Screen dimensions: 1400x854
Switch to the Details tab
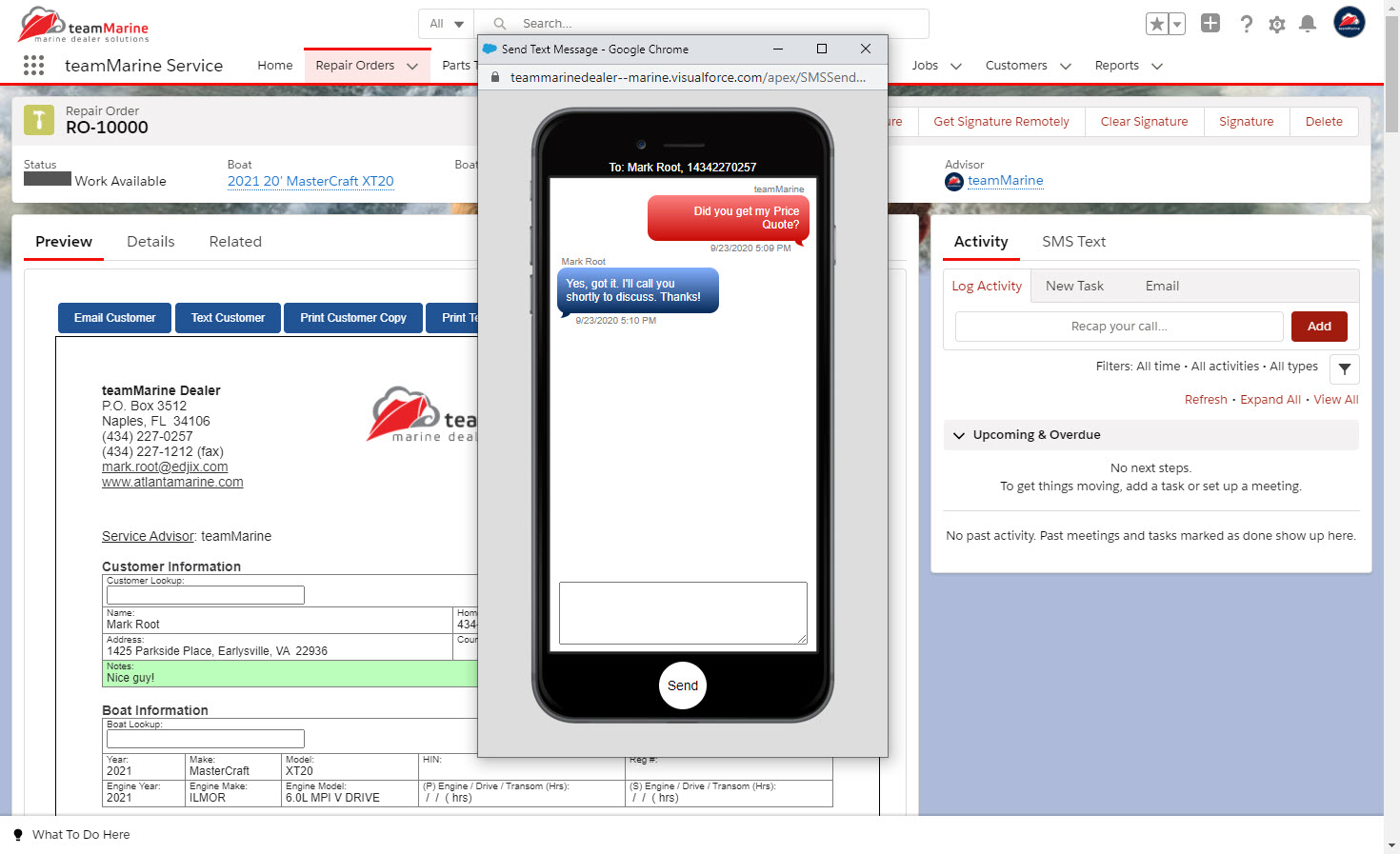click(150, 242)
